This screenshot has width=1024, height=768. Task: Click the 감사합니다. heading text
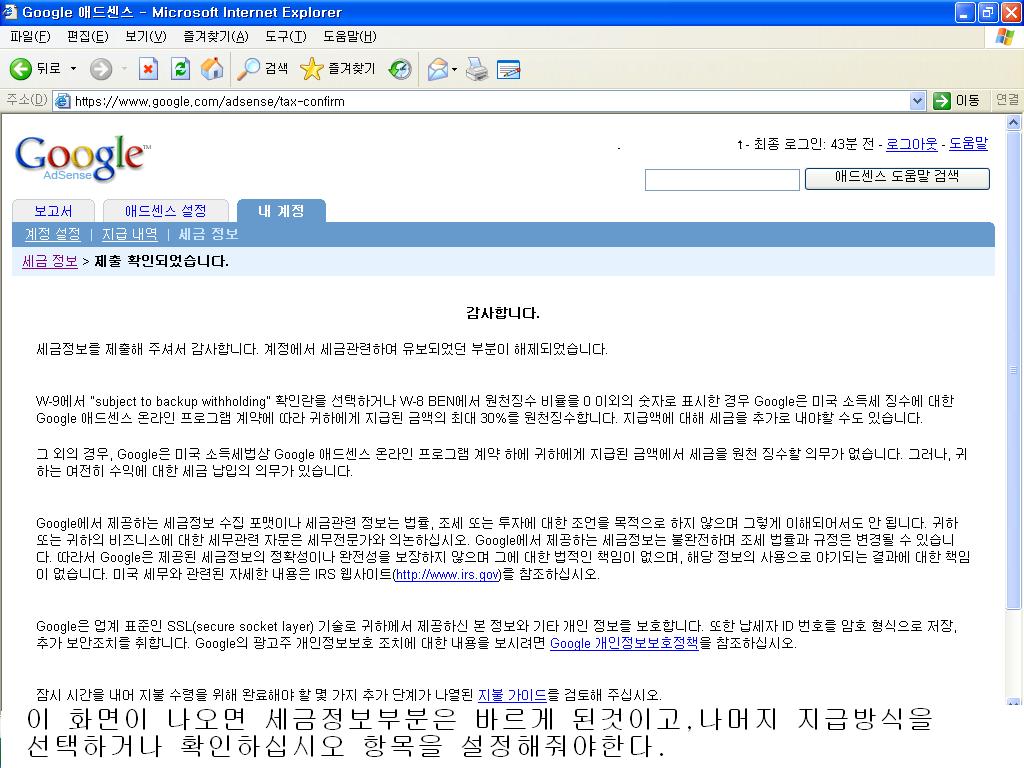point(502,313)
